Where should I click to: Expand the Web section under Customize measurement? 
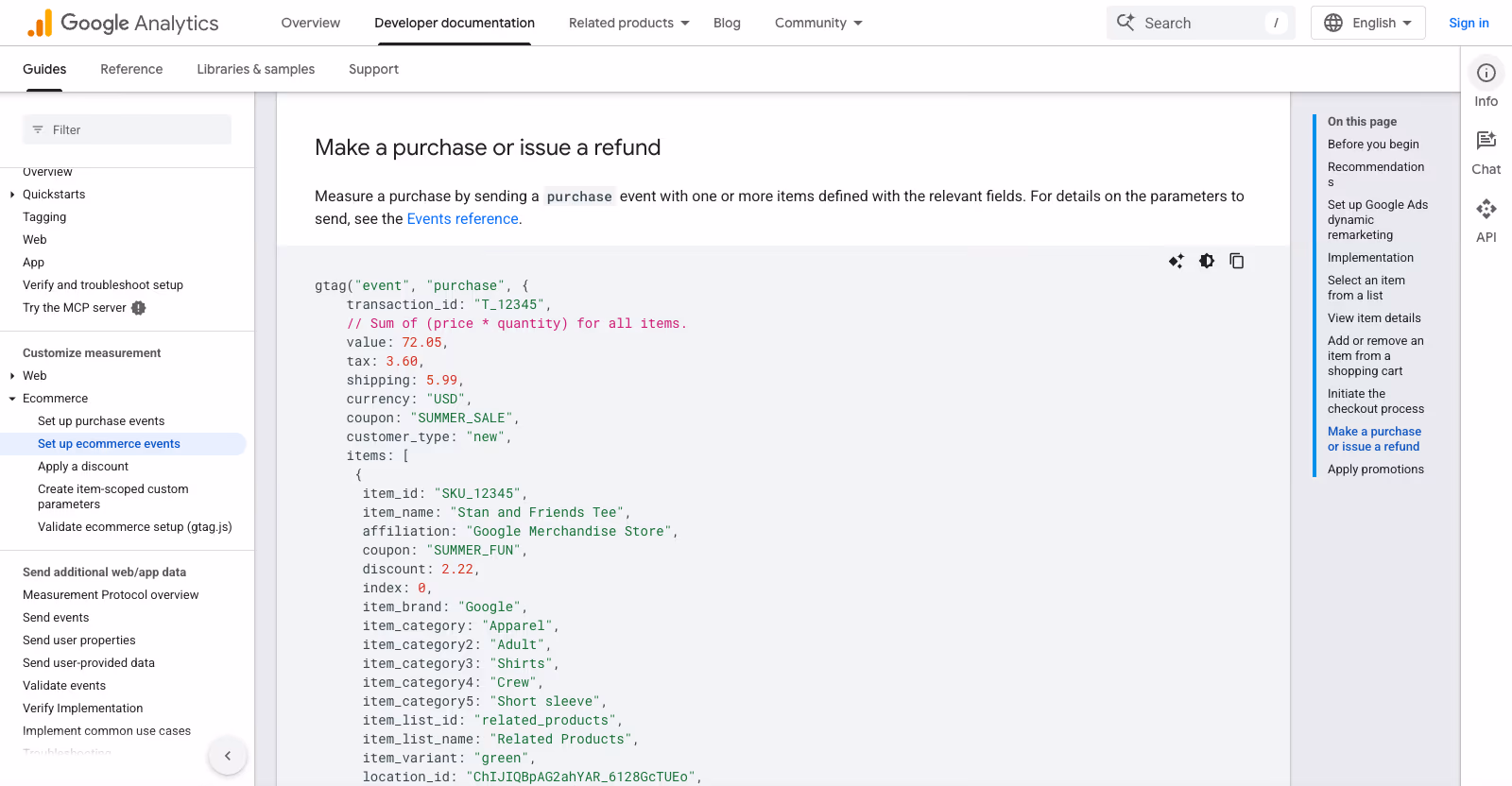[x=12, y=376]
